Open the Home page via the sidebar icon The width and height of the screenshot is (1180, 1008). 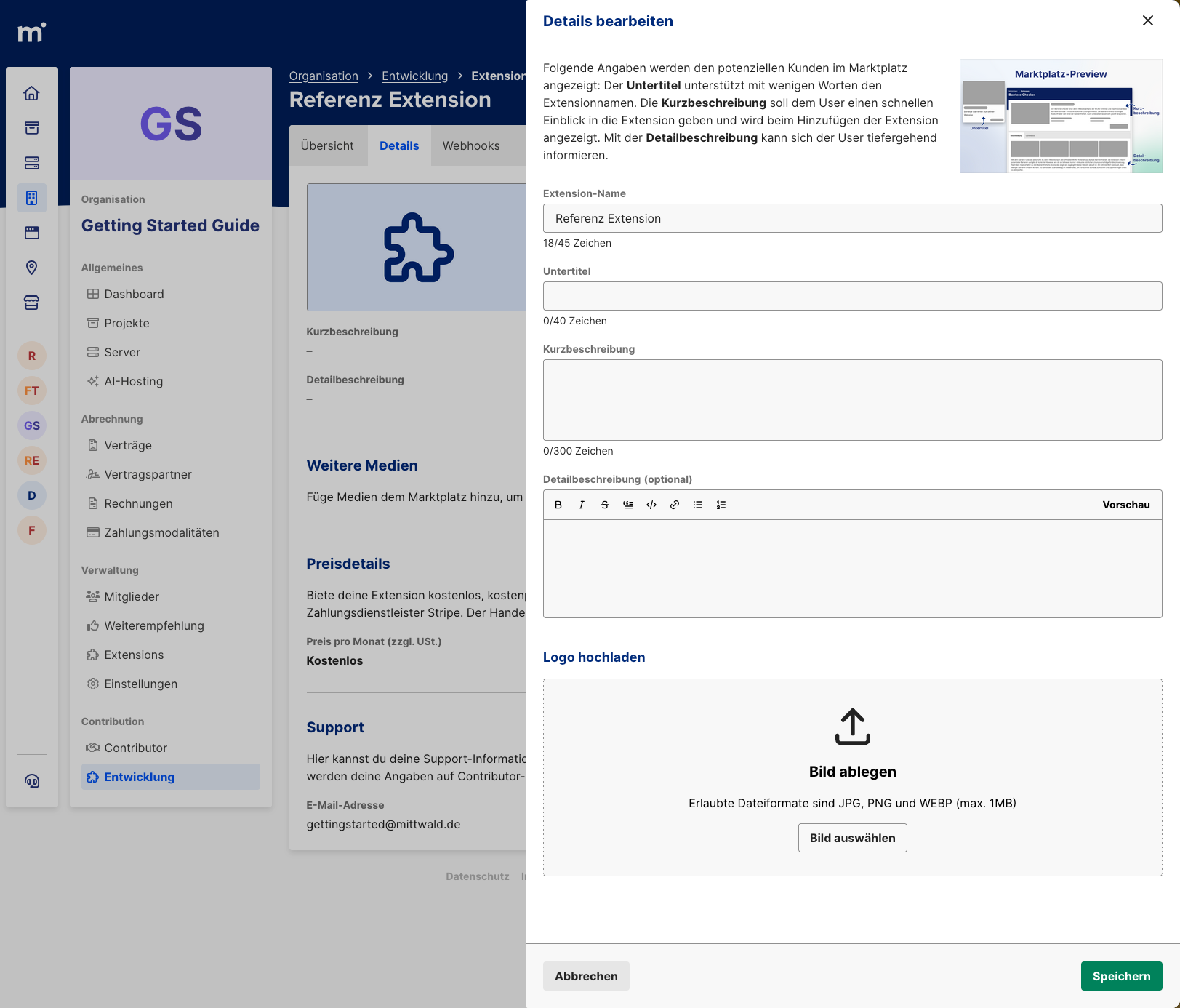31,93
